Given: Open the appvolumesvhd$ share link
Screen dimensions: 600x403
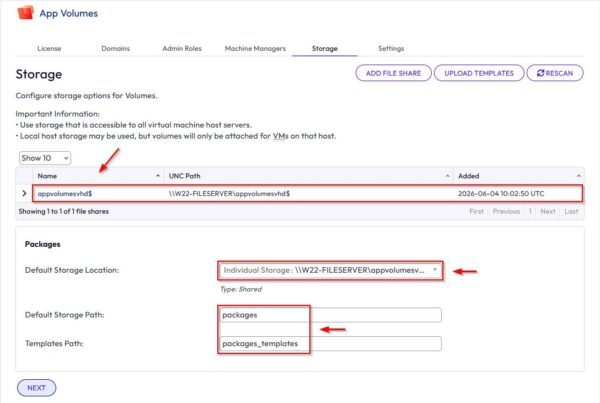Looking at the screenshot, I should point(65,194).
